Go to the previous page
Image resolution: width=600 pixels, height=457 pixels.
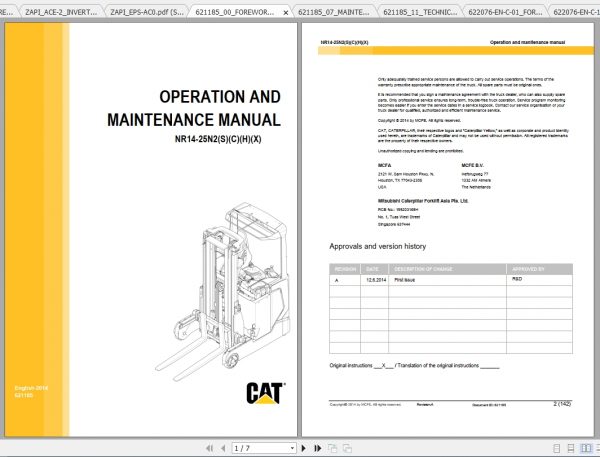click(223, 448)
